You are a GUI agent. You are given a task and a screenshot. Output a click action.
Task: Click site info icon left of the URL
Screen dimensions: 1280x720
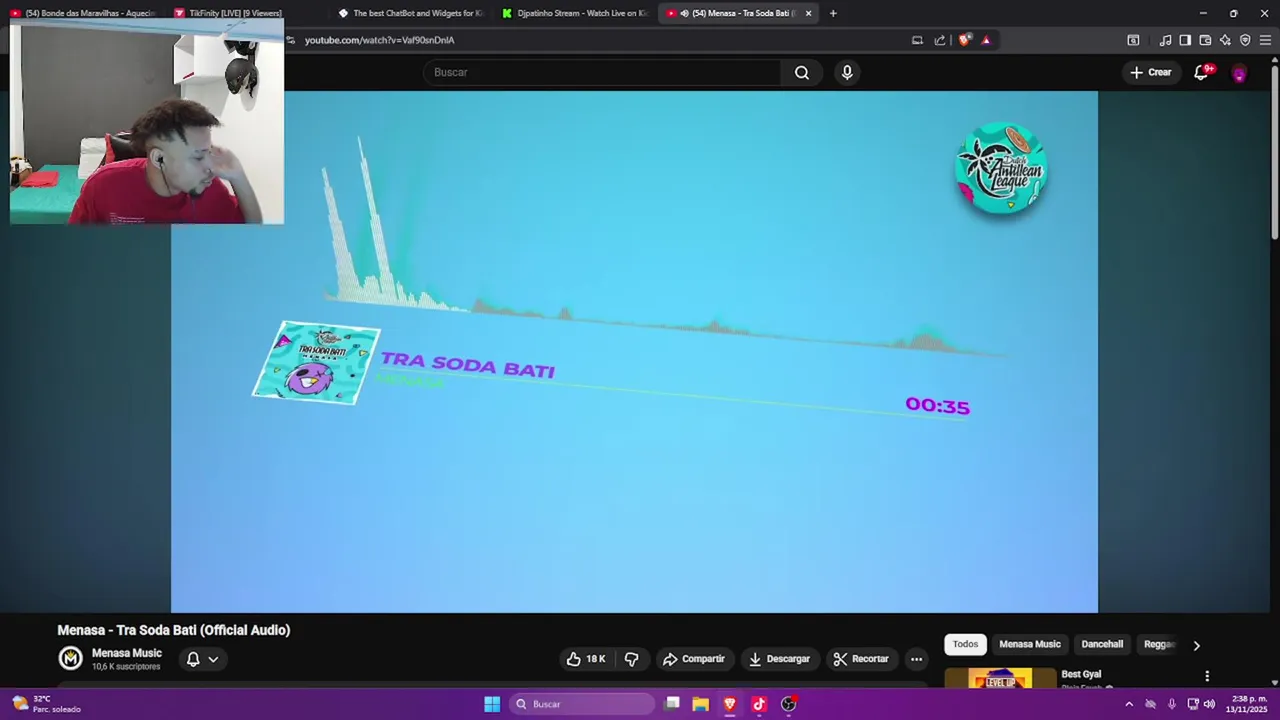pos(291,40)
